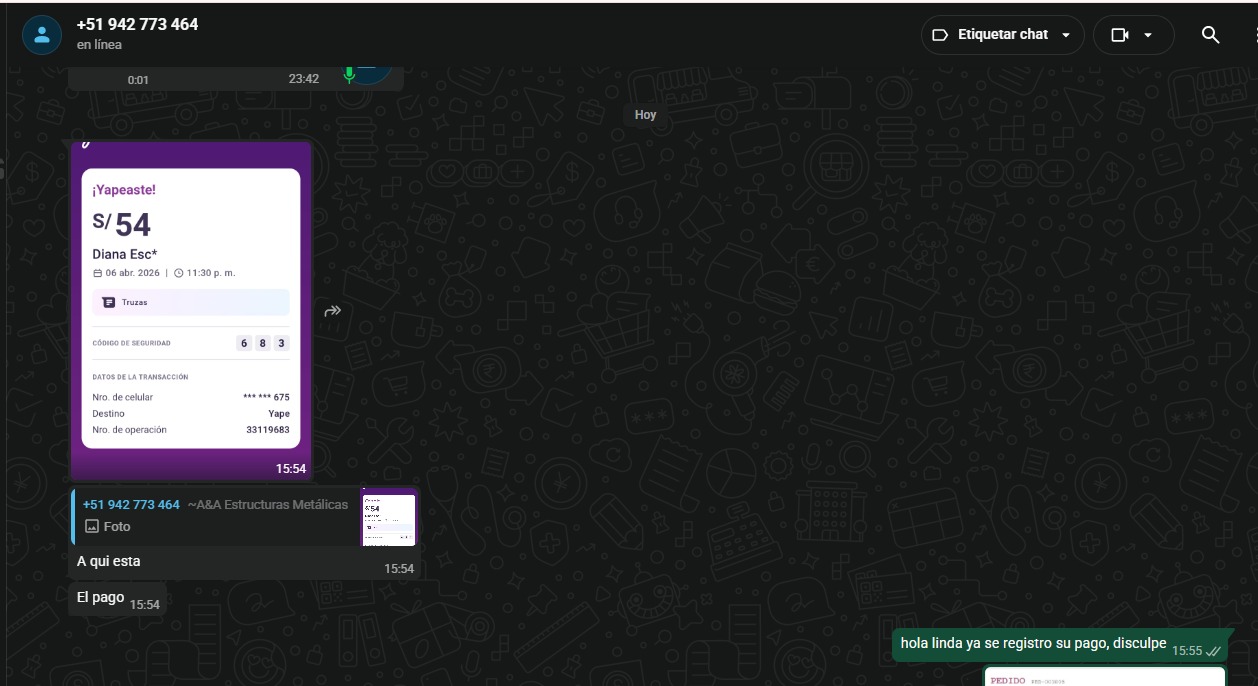Image resolution: width=1258 pixels, height=686 pixels.
Task: Open the Yape payment receipt image
Action: point(191,310)
